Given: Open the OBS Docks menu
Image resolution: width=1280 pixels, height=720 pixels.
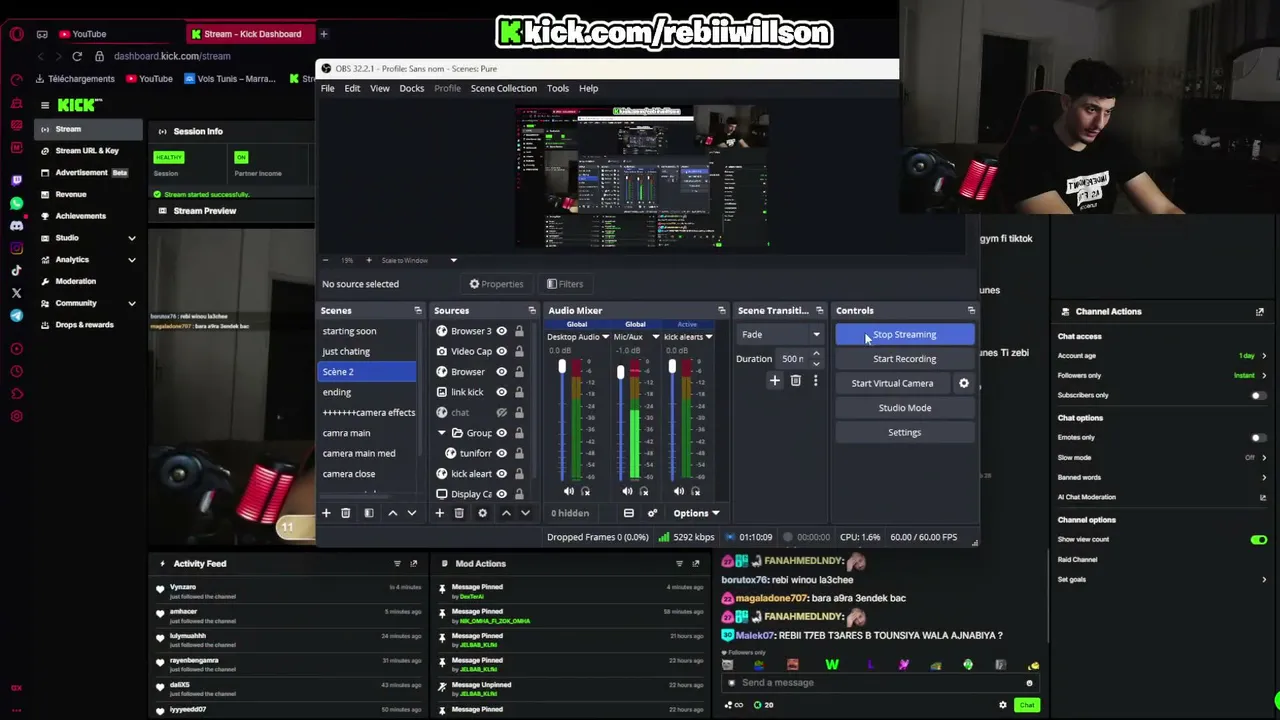Looking at the screenshot, I should (411, 88).
